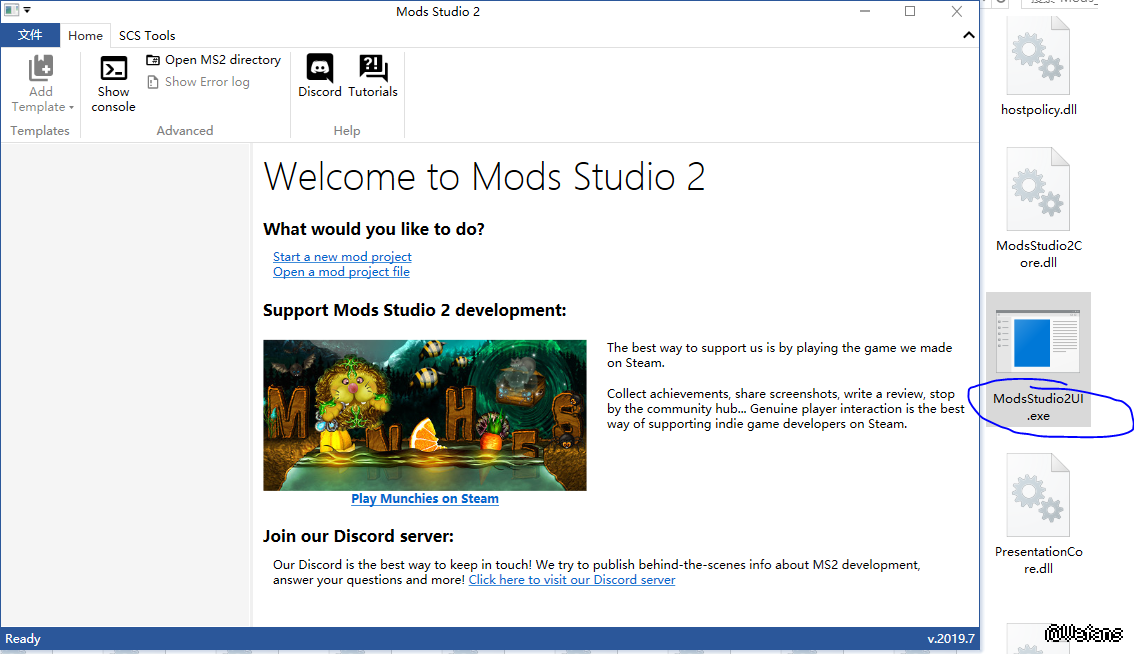The height and width of the screenshot is (654, 1134).
Task: Close the Mods Studio 2 window
Action: click(x=957, y=11)
